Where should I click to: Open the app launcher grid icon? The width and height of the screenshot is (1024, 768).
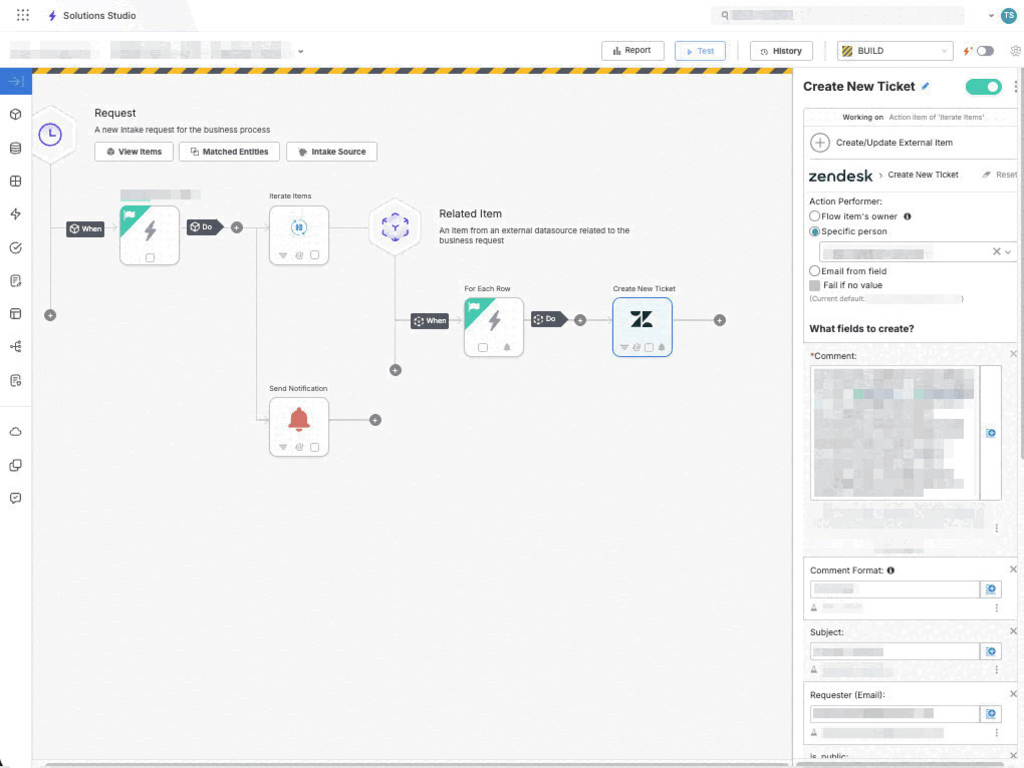[x=23, y=16]
